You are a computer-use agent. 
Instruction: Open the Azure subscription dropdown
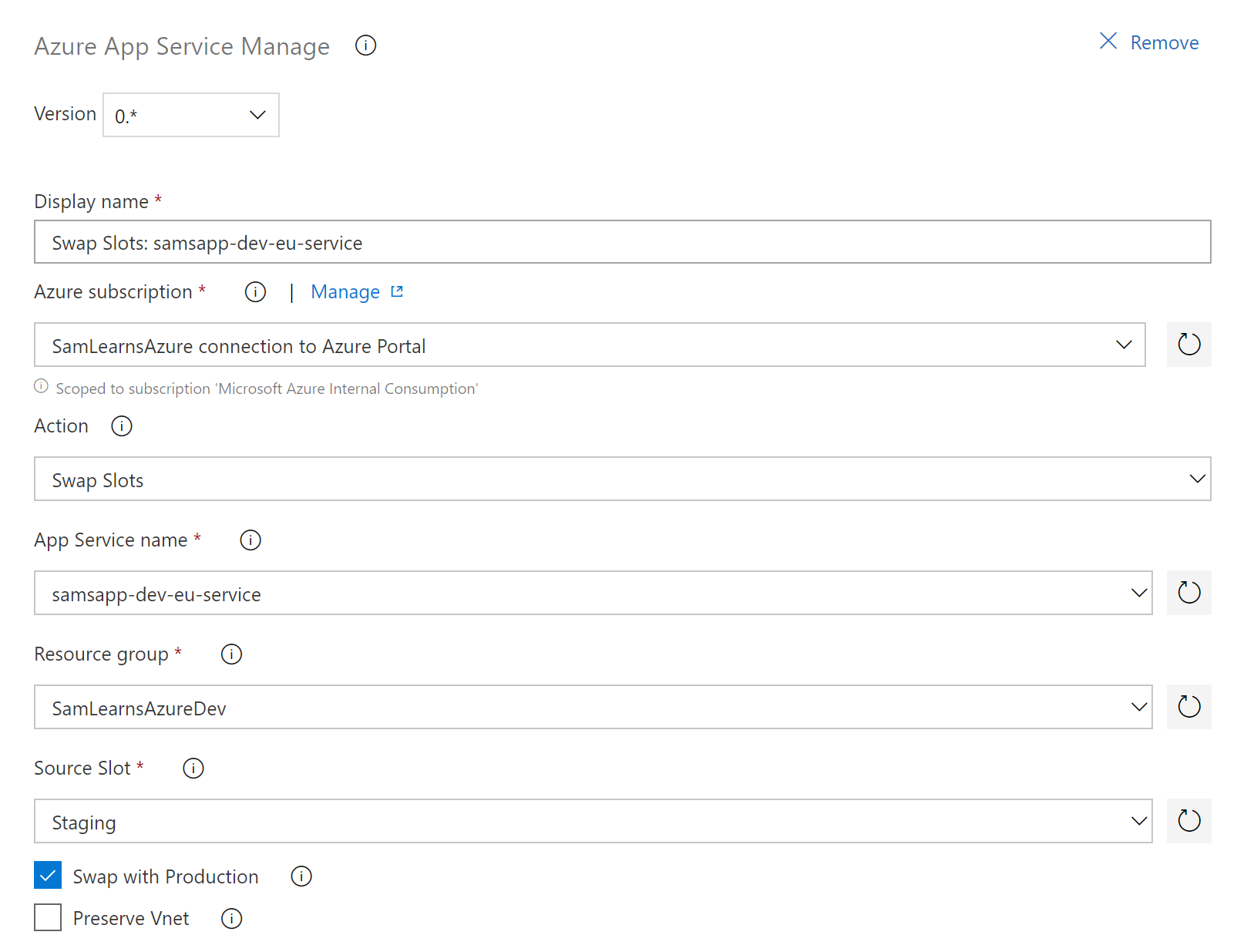590,345
